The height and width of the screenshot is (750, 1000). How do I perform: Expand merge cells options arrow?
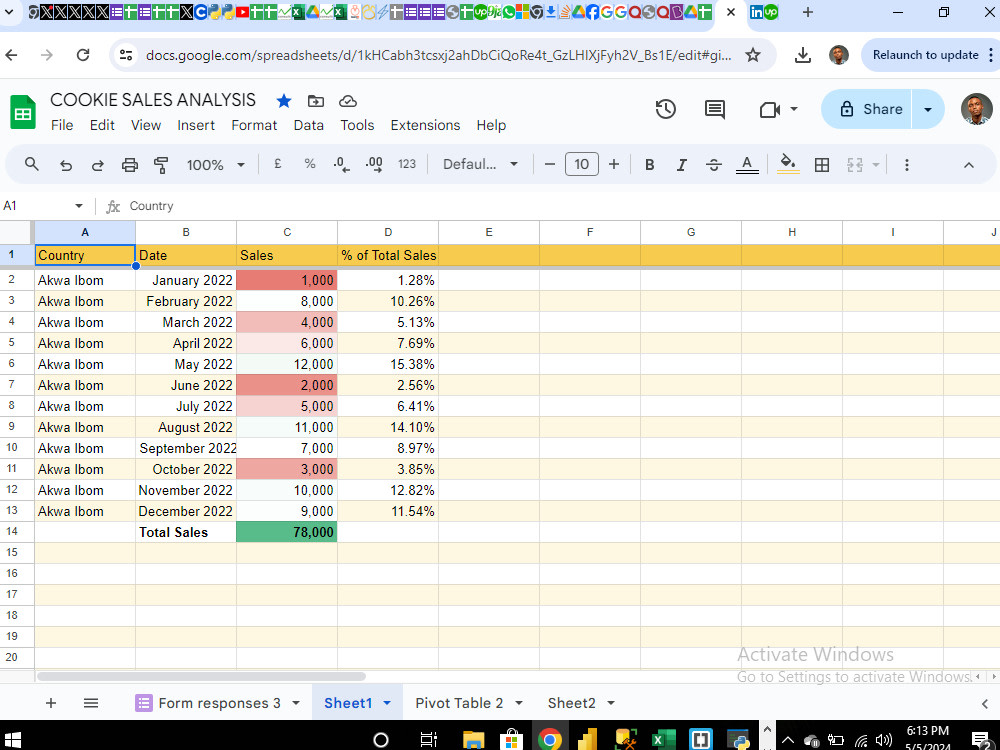pos(876,165)
